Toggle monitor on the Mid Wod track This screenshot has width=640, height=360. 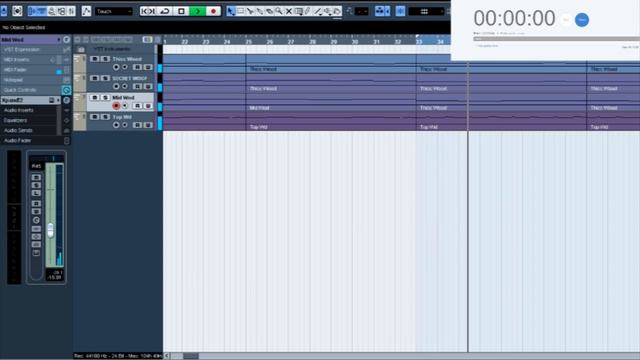click(125, 106)
